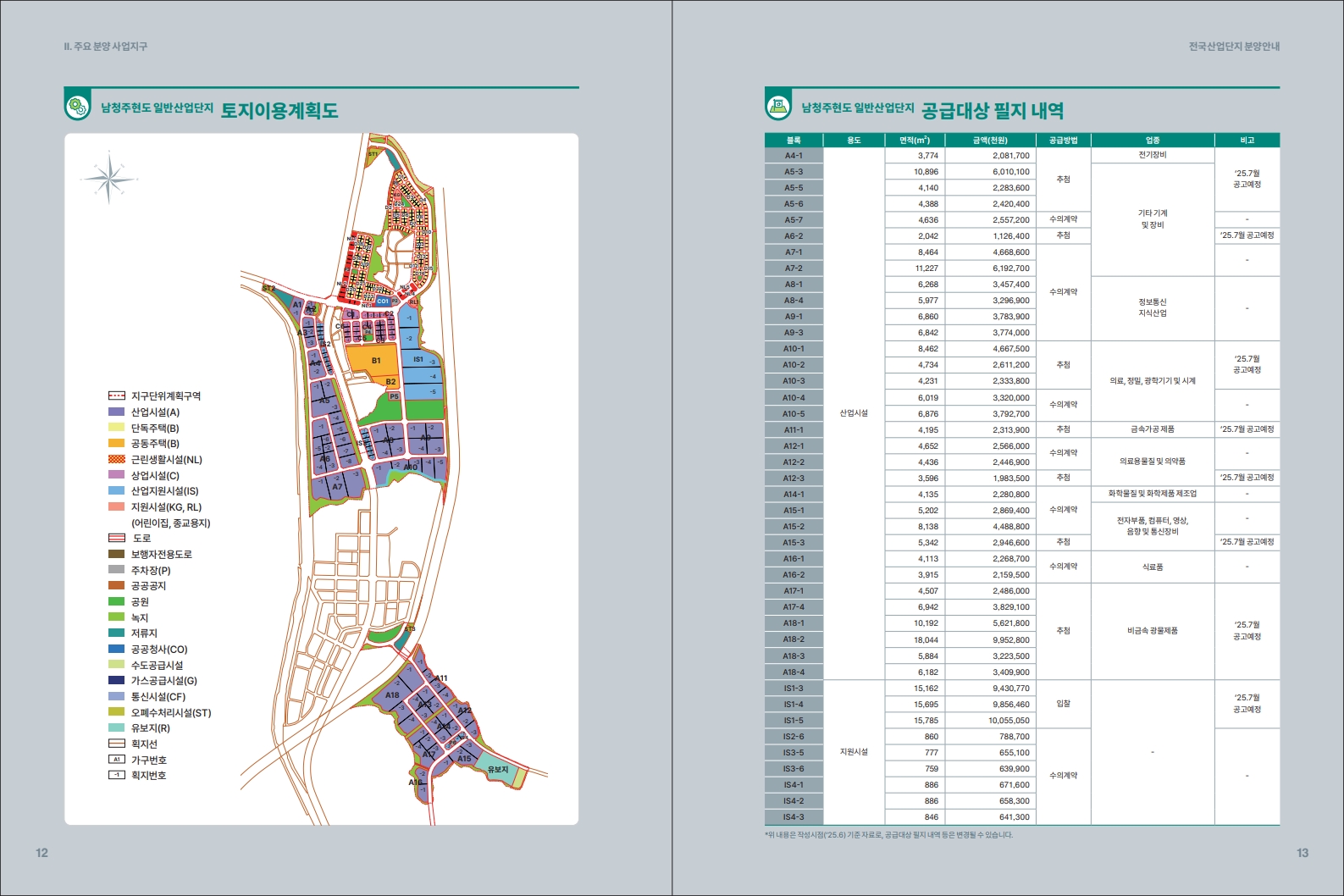Select the 산업지원시설(IS) blue legend swatch
Image resolution: width=1344 pixels, height=896 pixels.
[x=117, y=490]
